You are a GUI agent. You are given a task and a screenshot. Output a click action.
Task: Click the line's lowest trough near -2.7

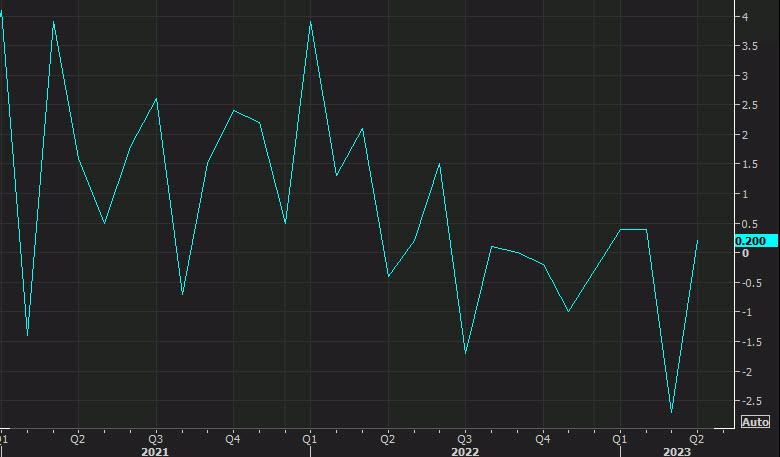point(671,412)
